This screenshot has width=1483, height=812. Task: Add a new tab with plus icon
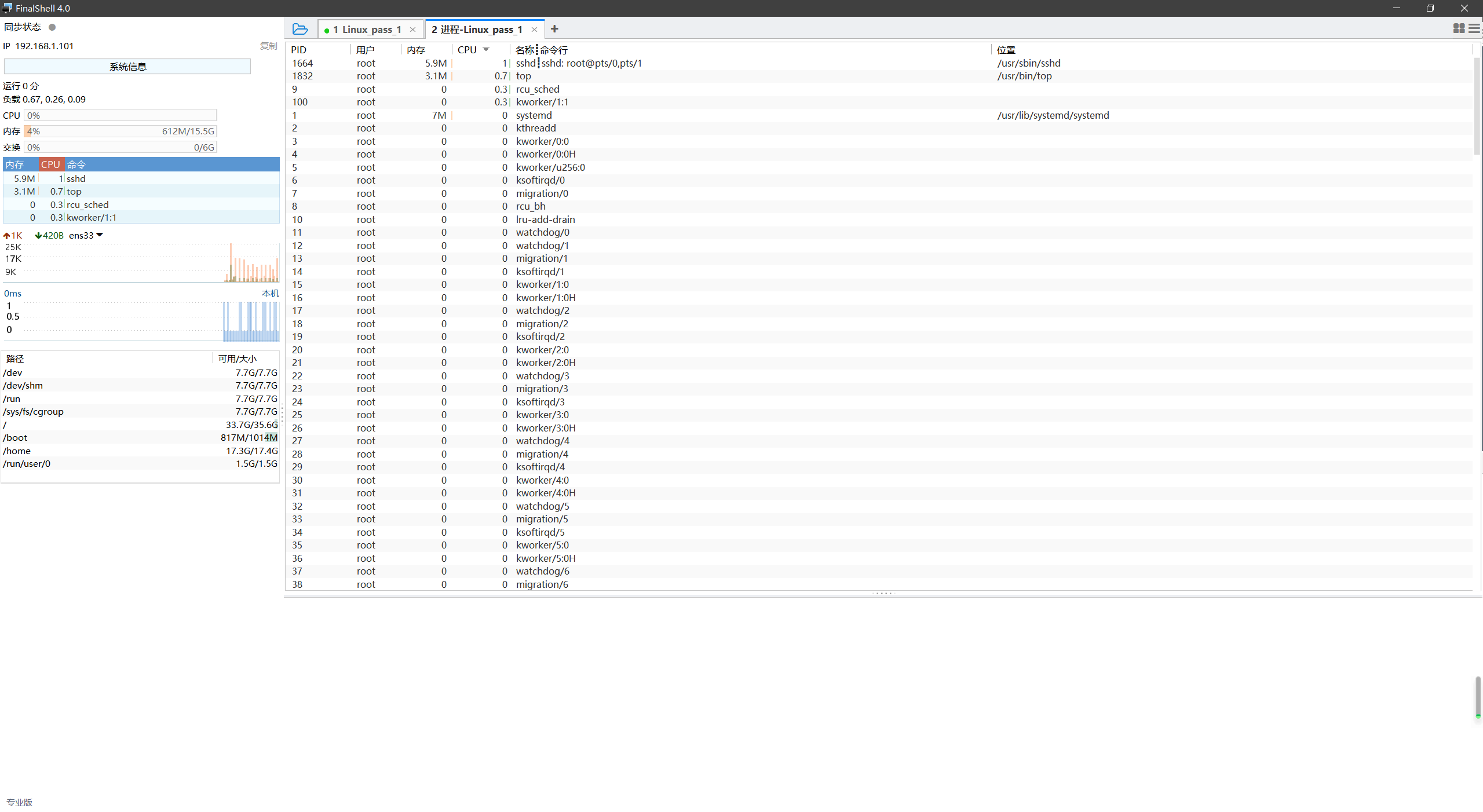pos(554,29)
